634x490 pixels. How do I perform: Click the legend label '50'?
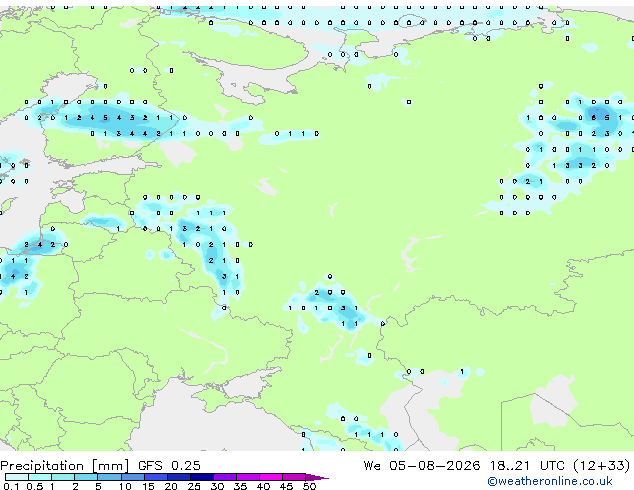click(309, 486)
